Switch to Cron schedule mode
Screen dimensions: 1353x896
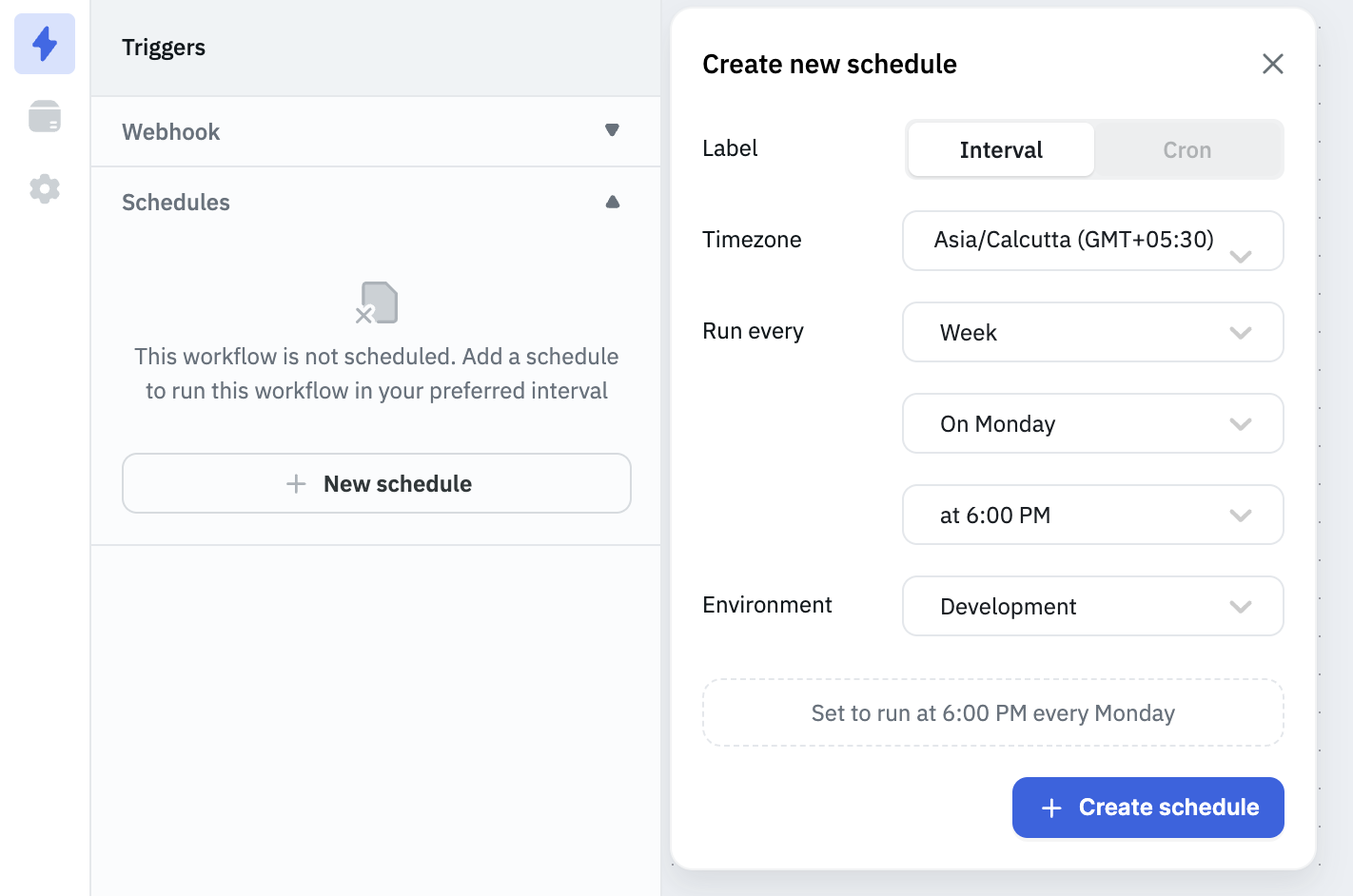pos(1186,150)
